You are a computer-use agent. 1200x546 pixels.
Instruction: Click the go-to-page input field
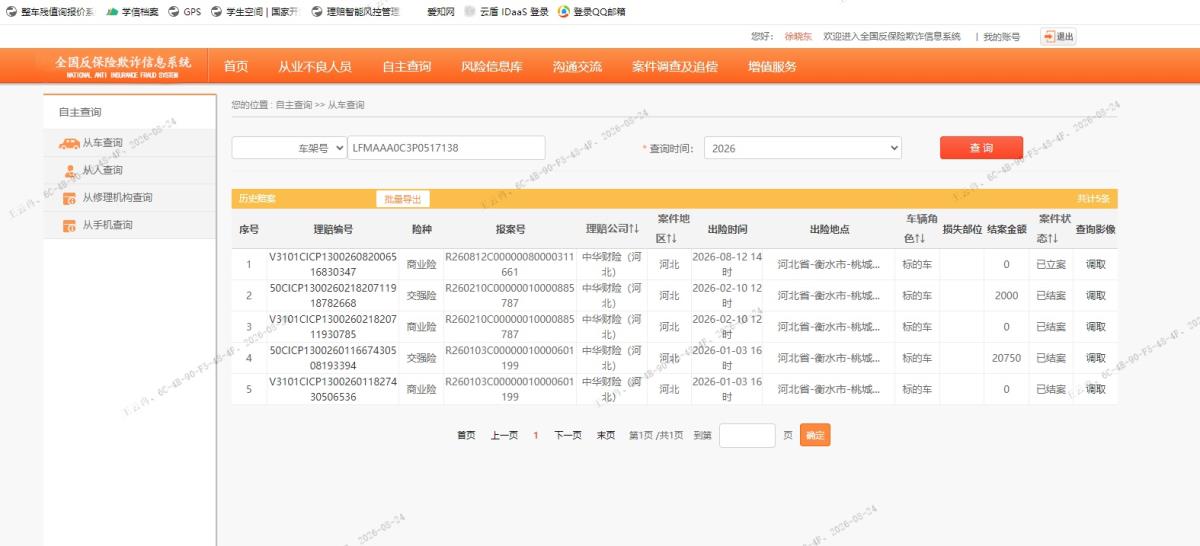(747, 435)
